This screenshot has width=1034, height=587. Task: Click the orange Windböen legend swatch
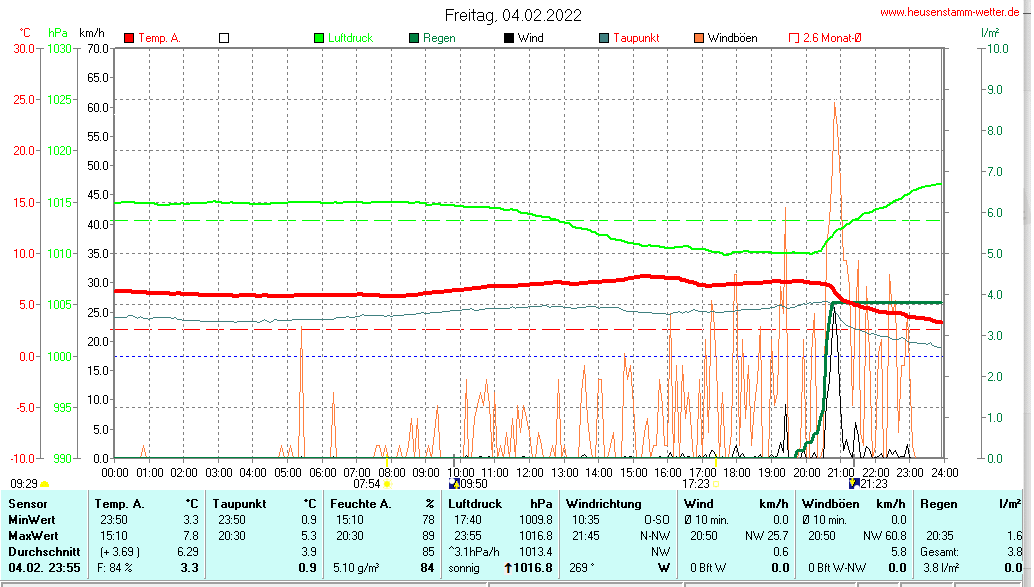pyautogui.click(x=699, y=38)
